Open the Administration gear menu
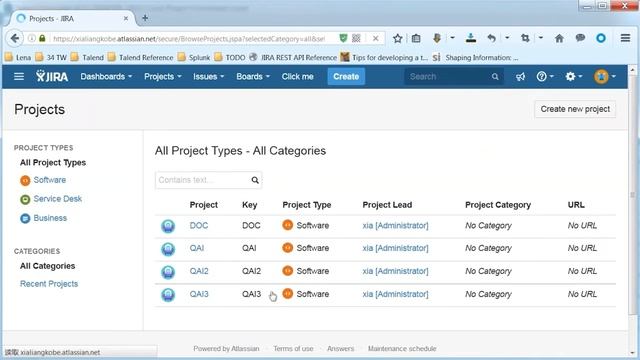 pos(573,76)
